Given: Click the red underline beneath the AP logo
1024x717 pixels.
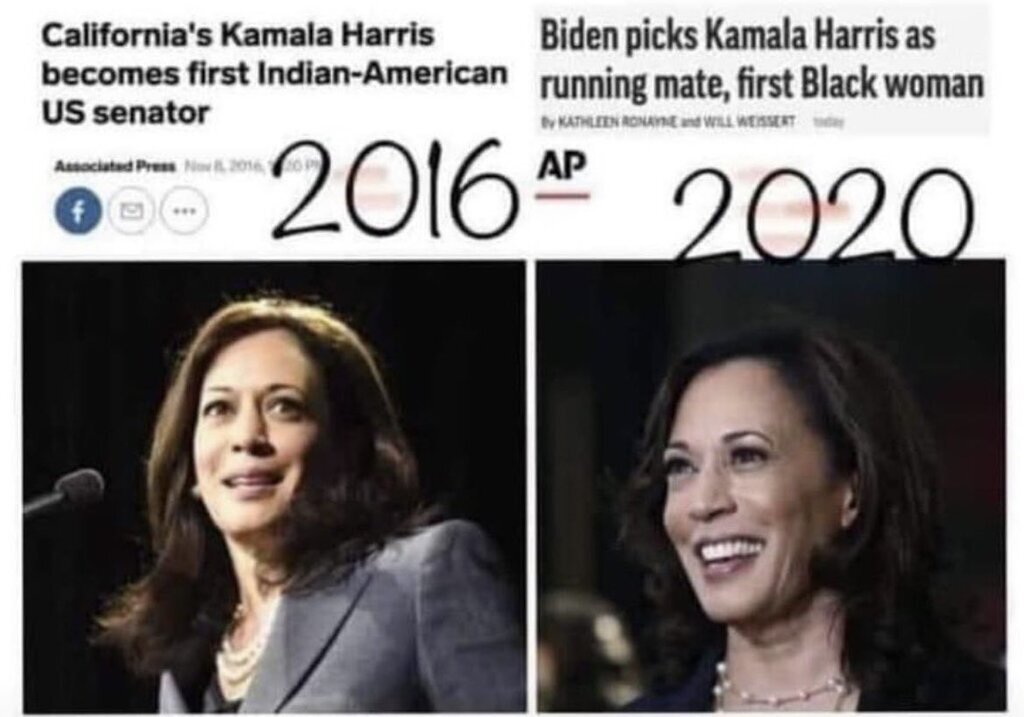Looking at the screenshot, I should [562, 195].
